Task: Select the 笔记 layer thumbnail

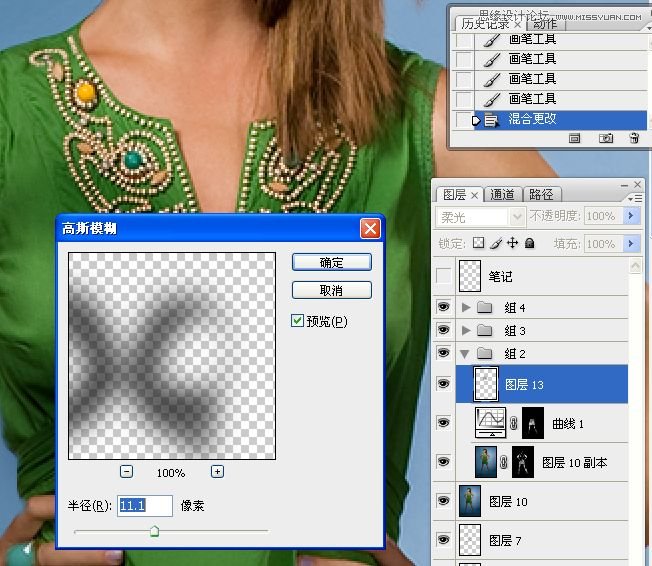Action: [x=470, y=276]
